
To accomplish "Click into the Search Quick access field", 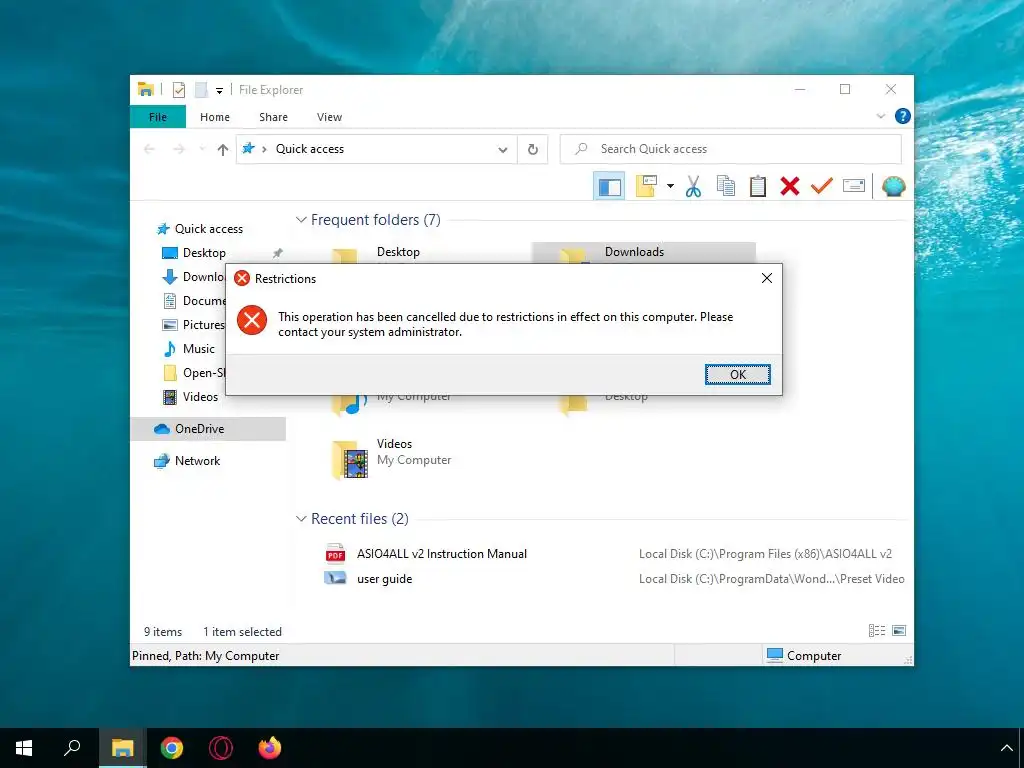I will [731, 149].
